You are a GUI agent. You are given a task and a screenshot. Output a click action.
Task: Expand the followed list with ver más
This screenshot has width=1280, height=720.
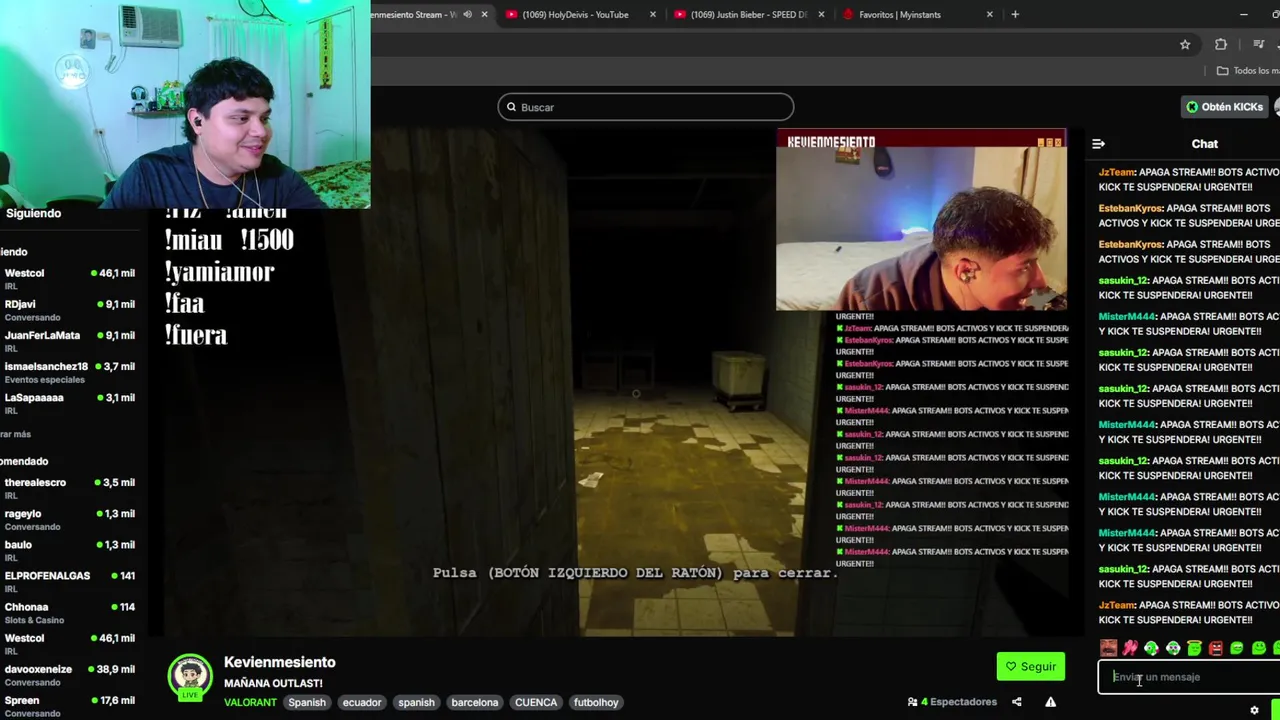(16, 434)
